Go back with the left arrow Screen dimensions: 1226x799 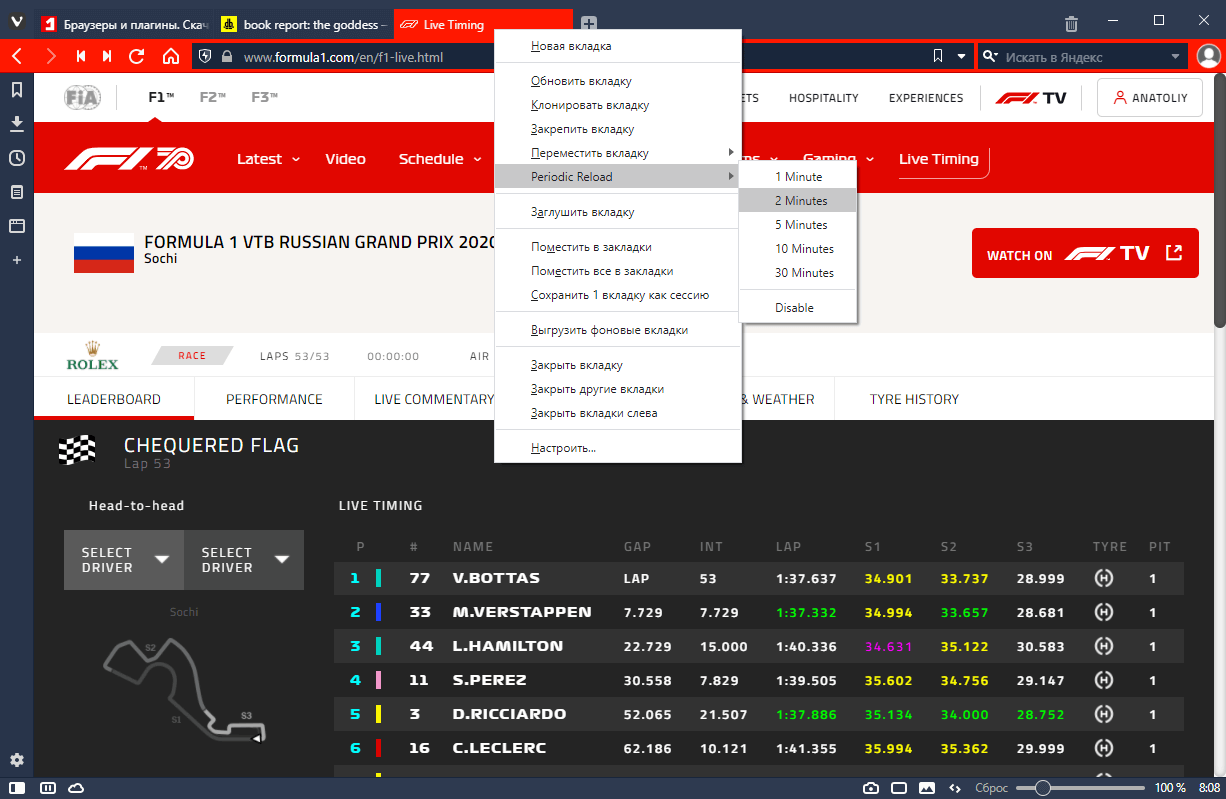[x=17, y=56]
